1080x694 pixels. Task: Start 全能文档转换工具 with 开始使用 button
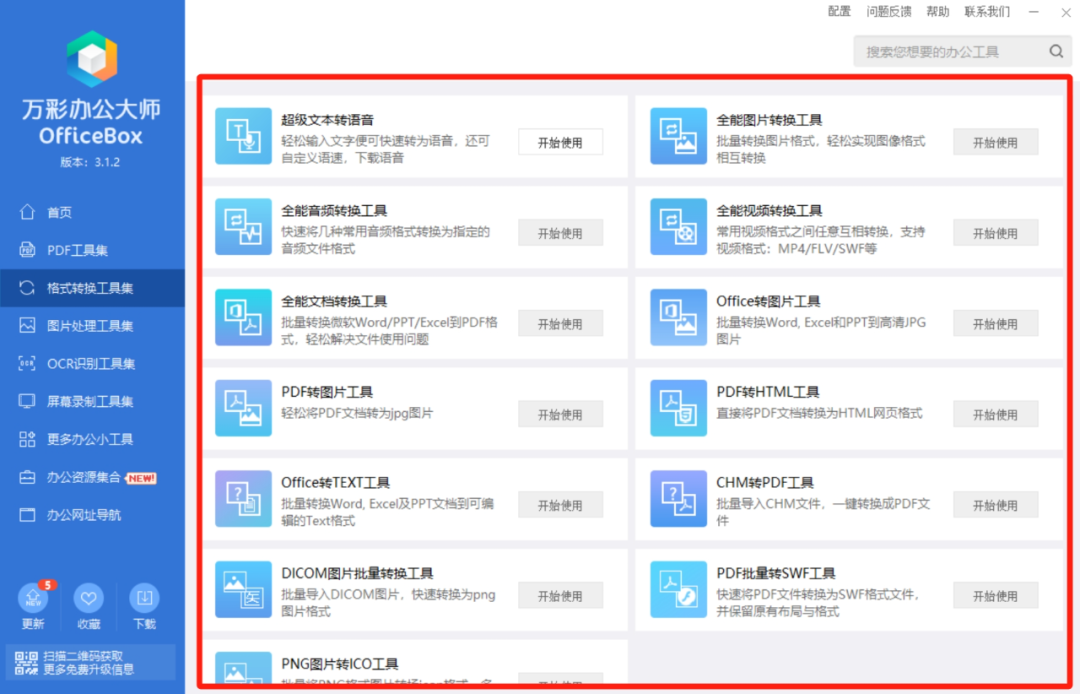[x=560, y=324]
